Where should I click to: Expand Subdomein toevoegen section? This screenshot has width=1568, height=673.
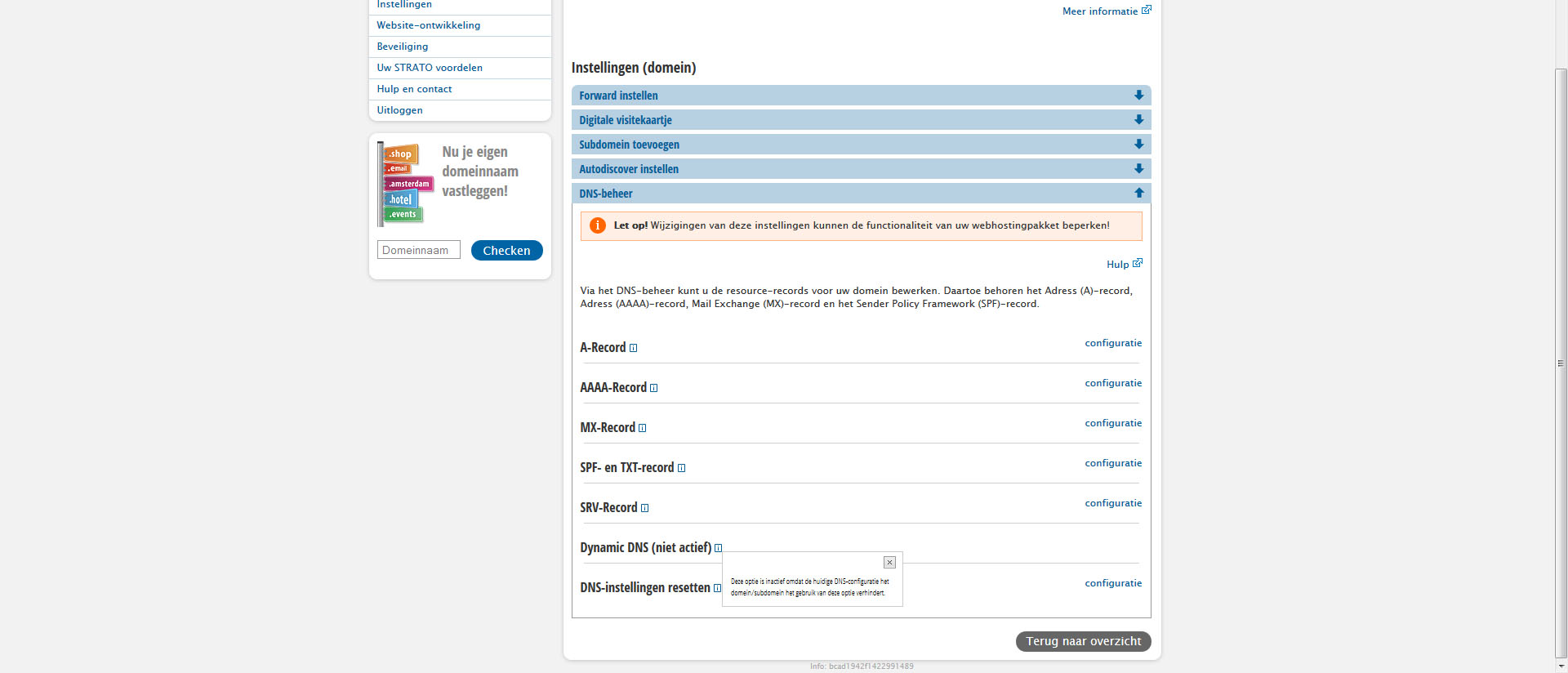[x=861, y=145]
